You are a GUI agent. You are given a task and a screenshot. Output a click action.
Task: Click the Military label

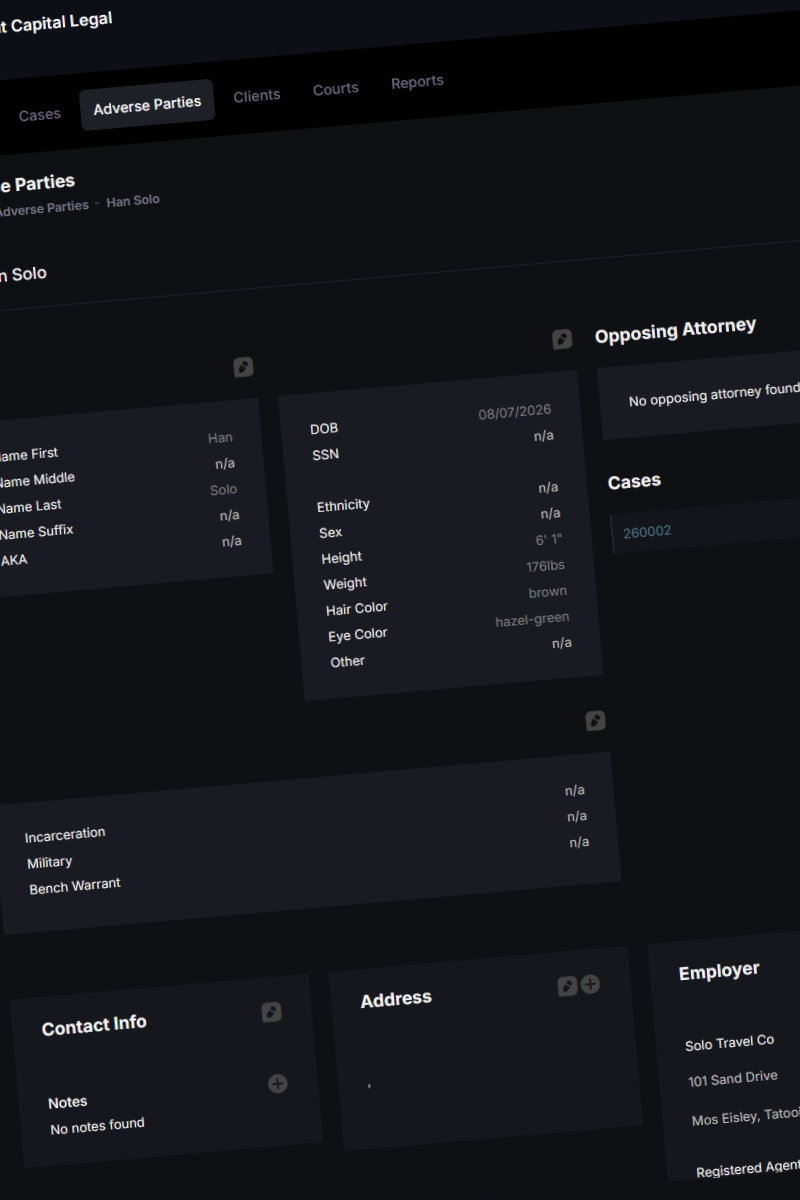click(x=50, y=861)
